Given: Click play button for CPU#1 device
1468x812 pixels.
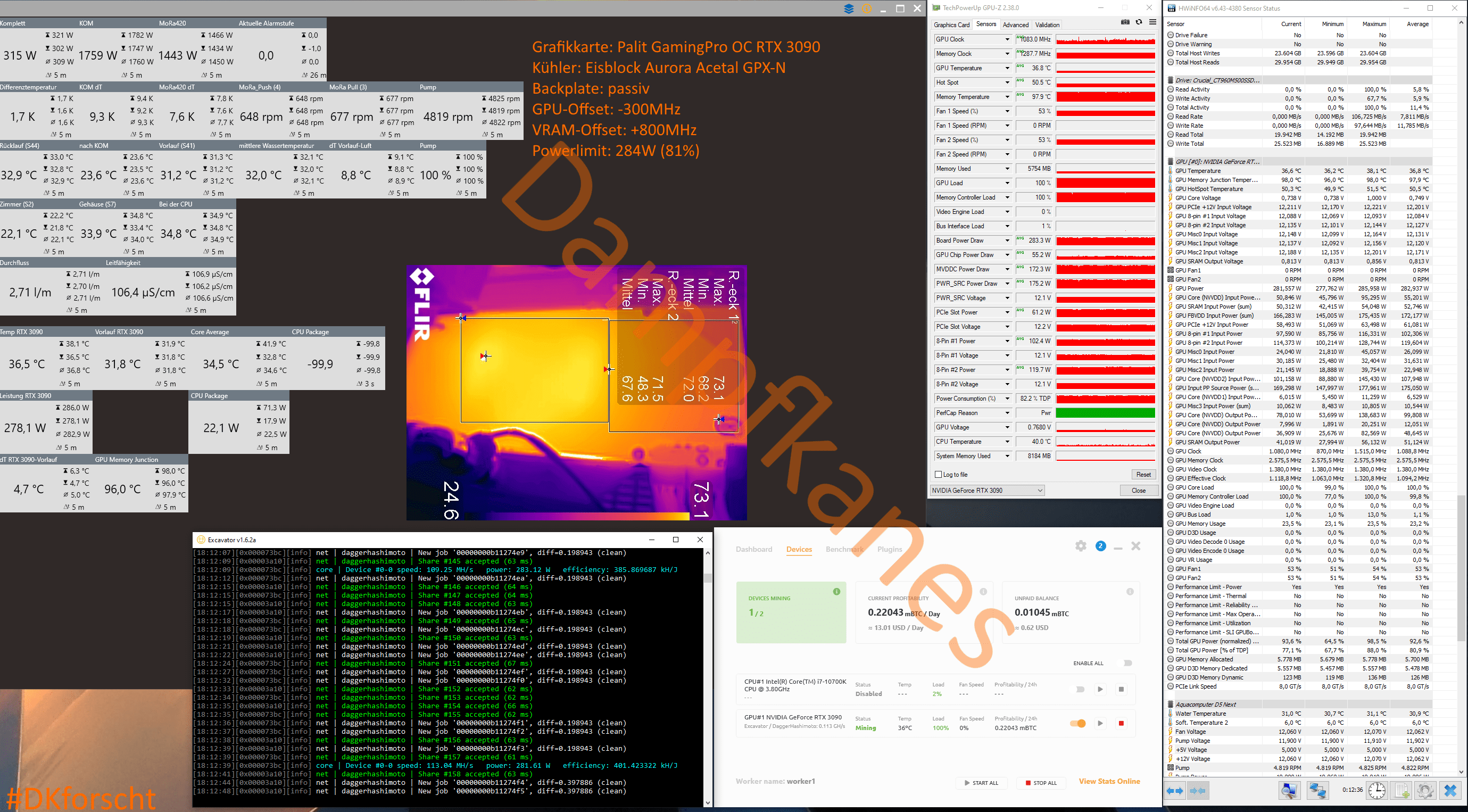Looking at the screenshot, I should (1100, 689).
